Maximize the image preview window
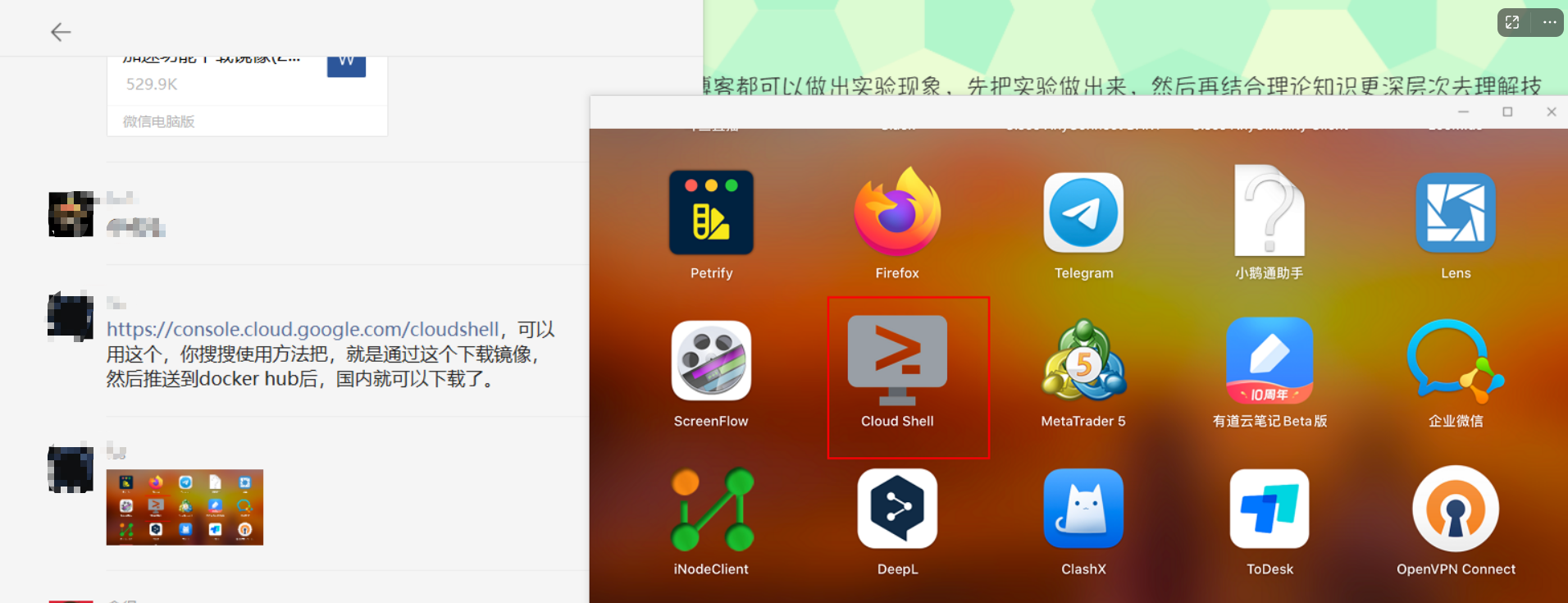This screenshot has height=603, width=1568. coord(1507,112)
